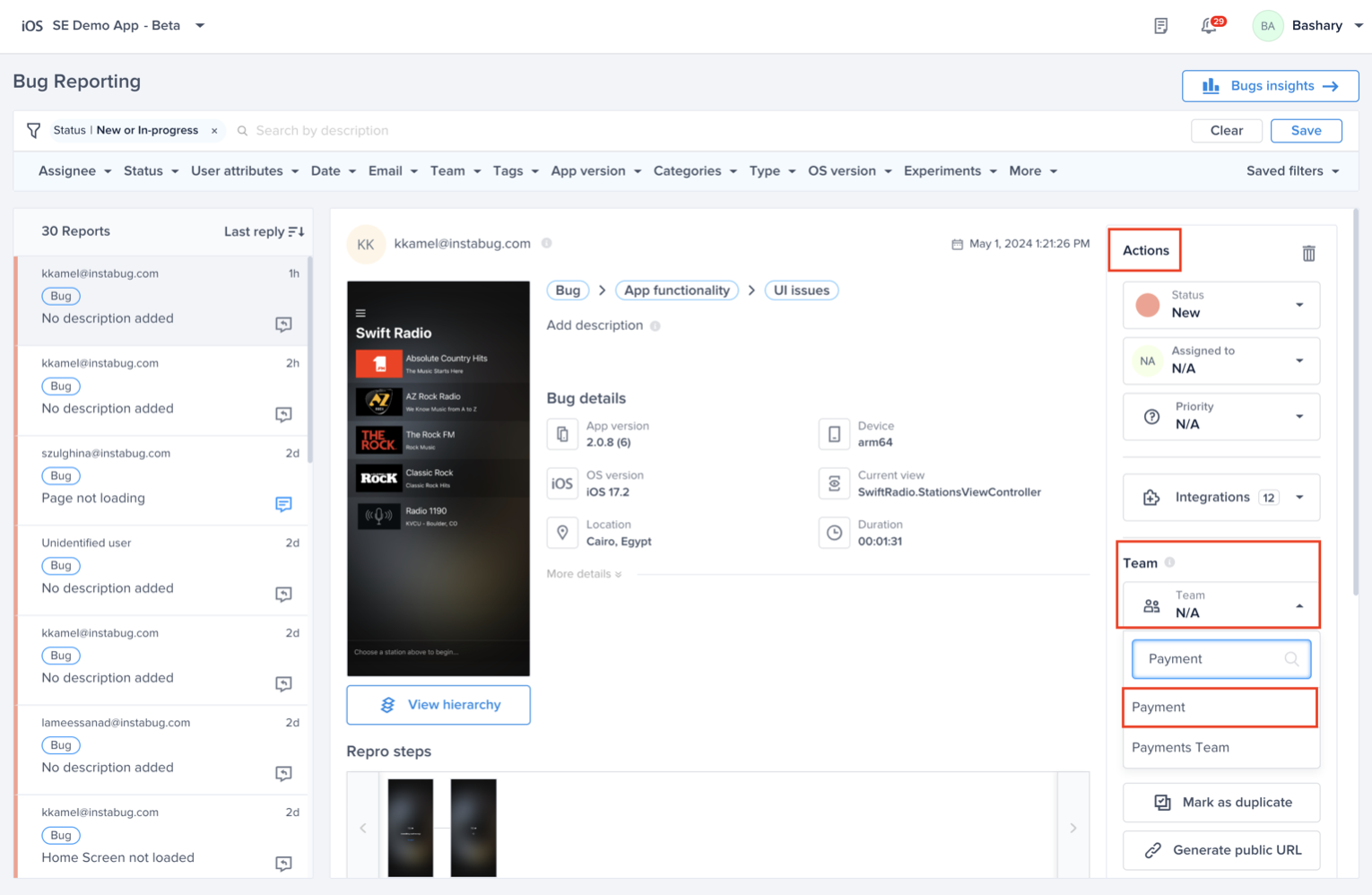Click the notifications bell icon
The height and width of the screenshot is (895, 1372).
tap(1209, 26)
